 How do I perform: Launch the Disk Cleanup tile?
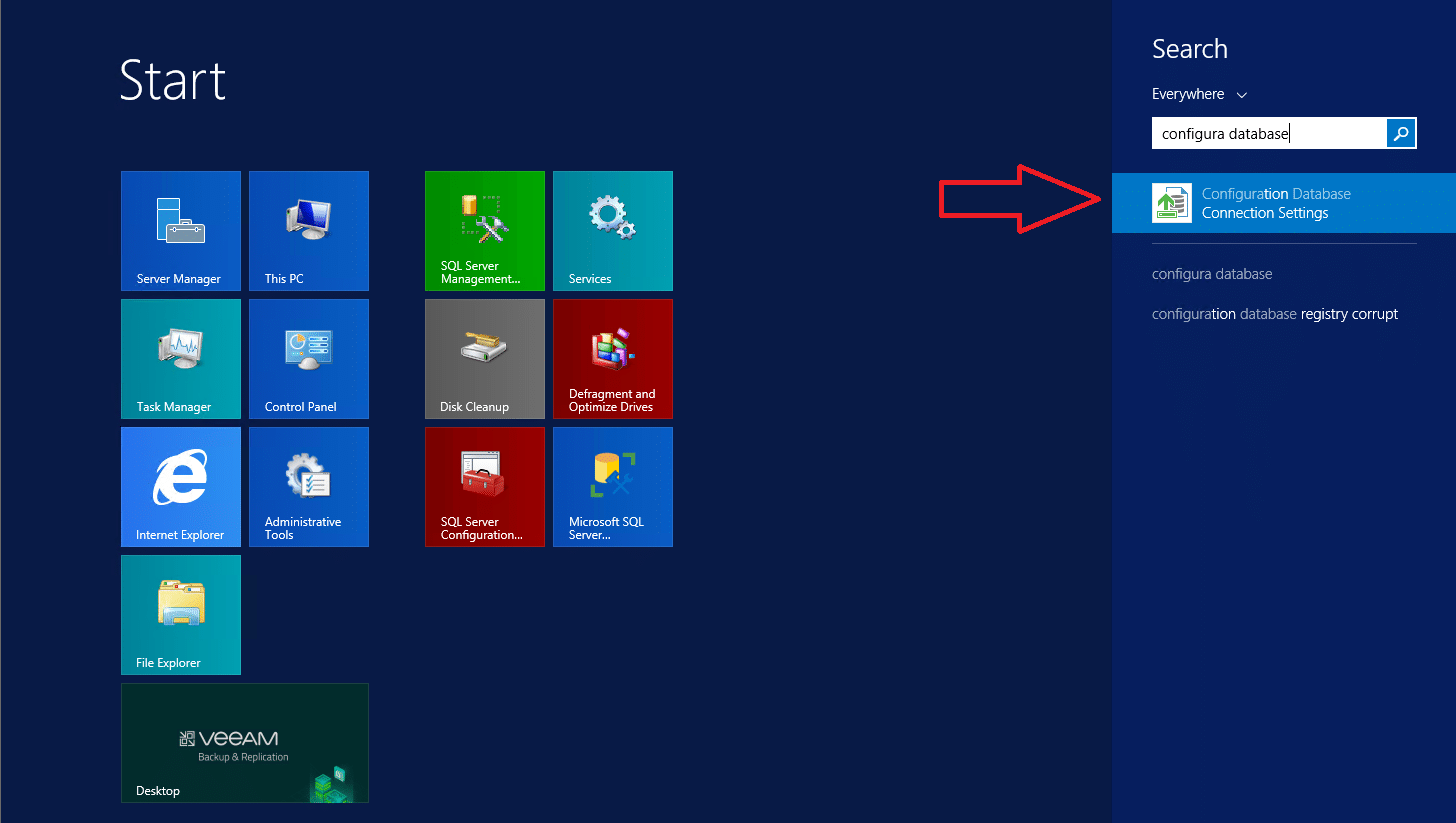click(x=485, y=359)
